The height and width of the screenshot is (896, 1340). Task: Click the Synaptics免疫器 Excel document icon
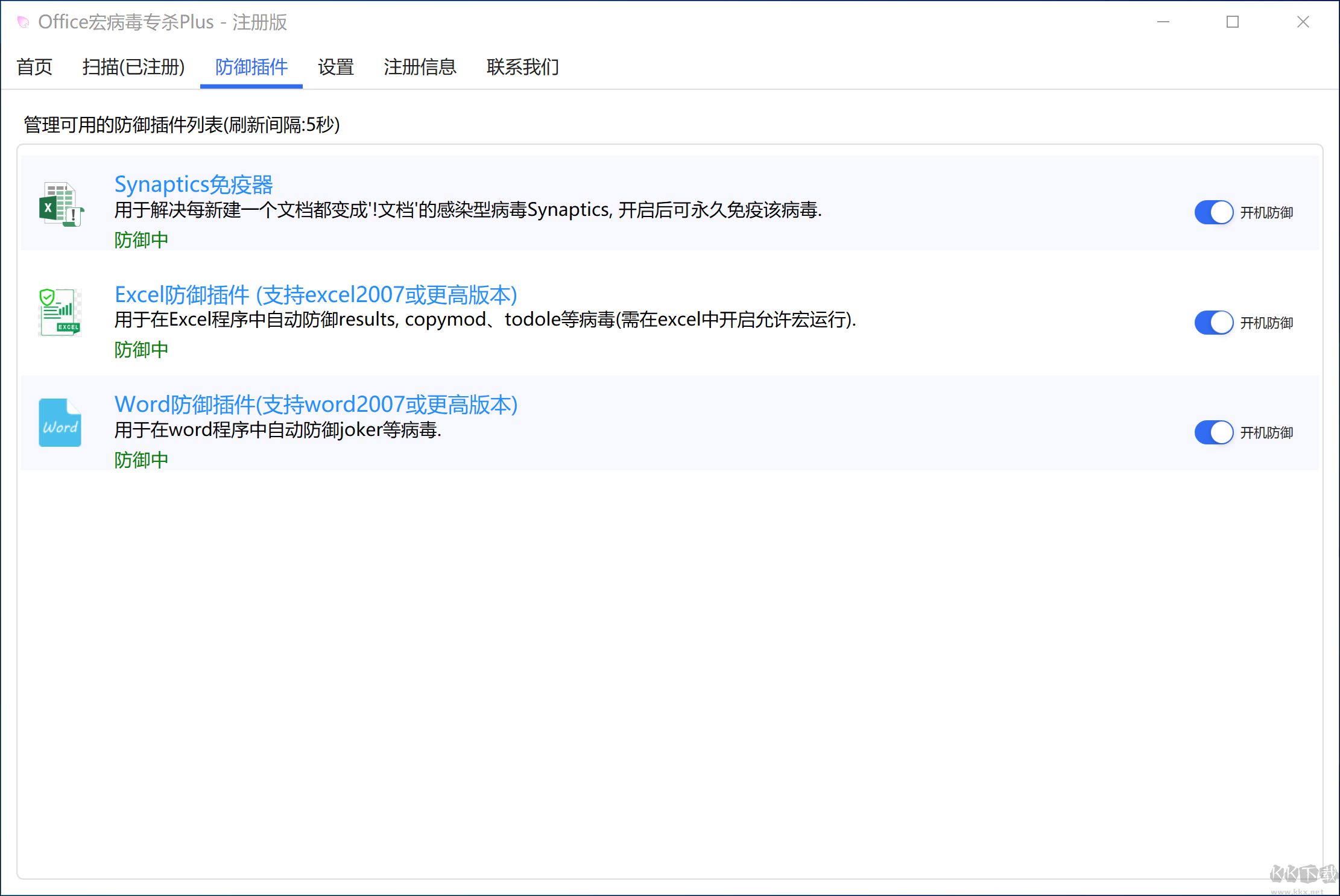pyautogui.click(x=60, y=203)
